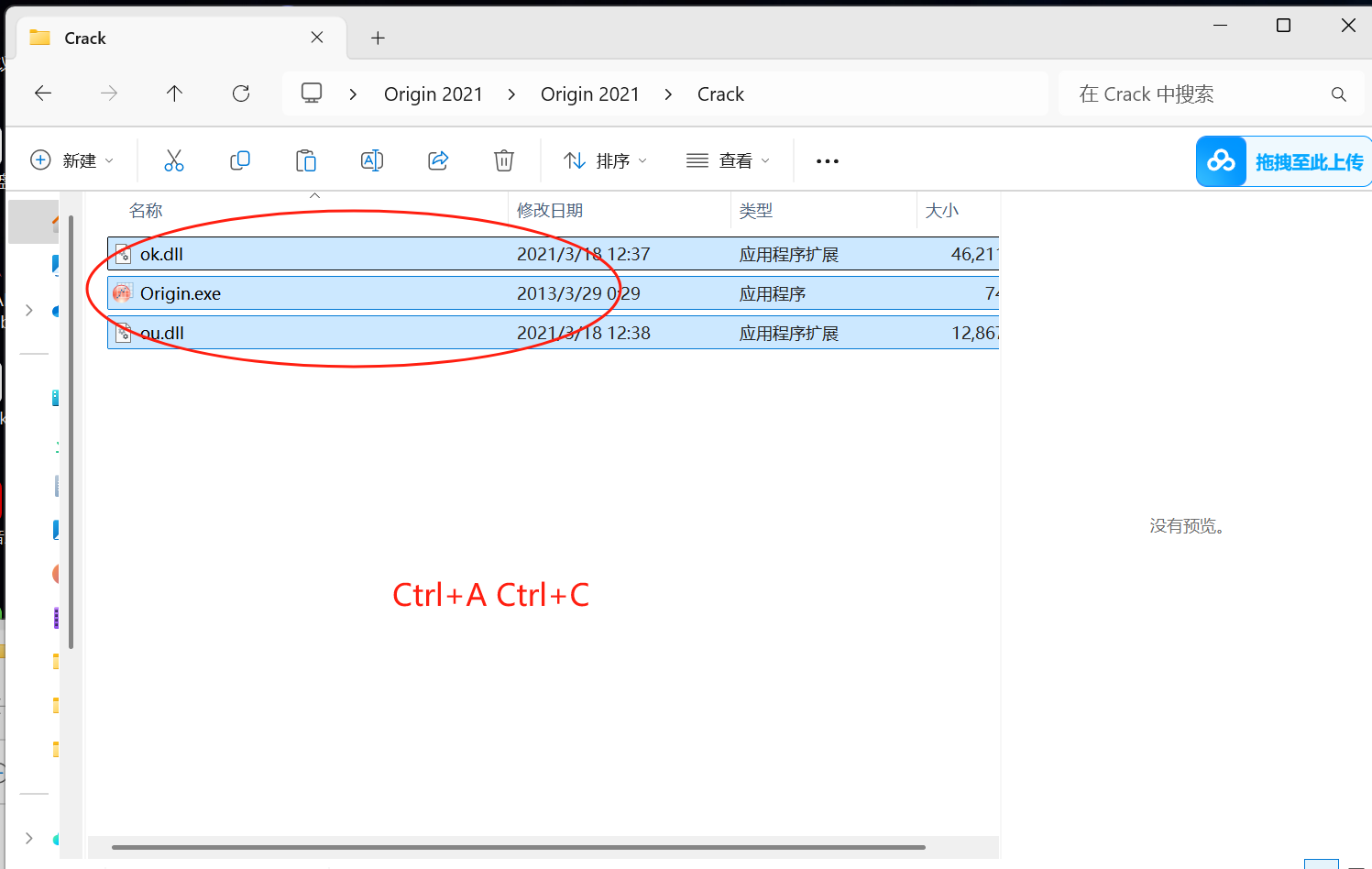Click the Crack breadcrumb in address bar

[x=721, y=94]
